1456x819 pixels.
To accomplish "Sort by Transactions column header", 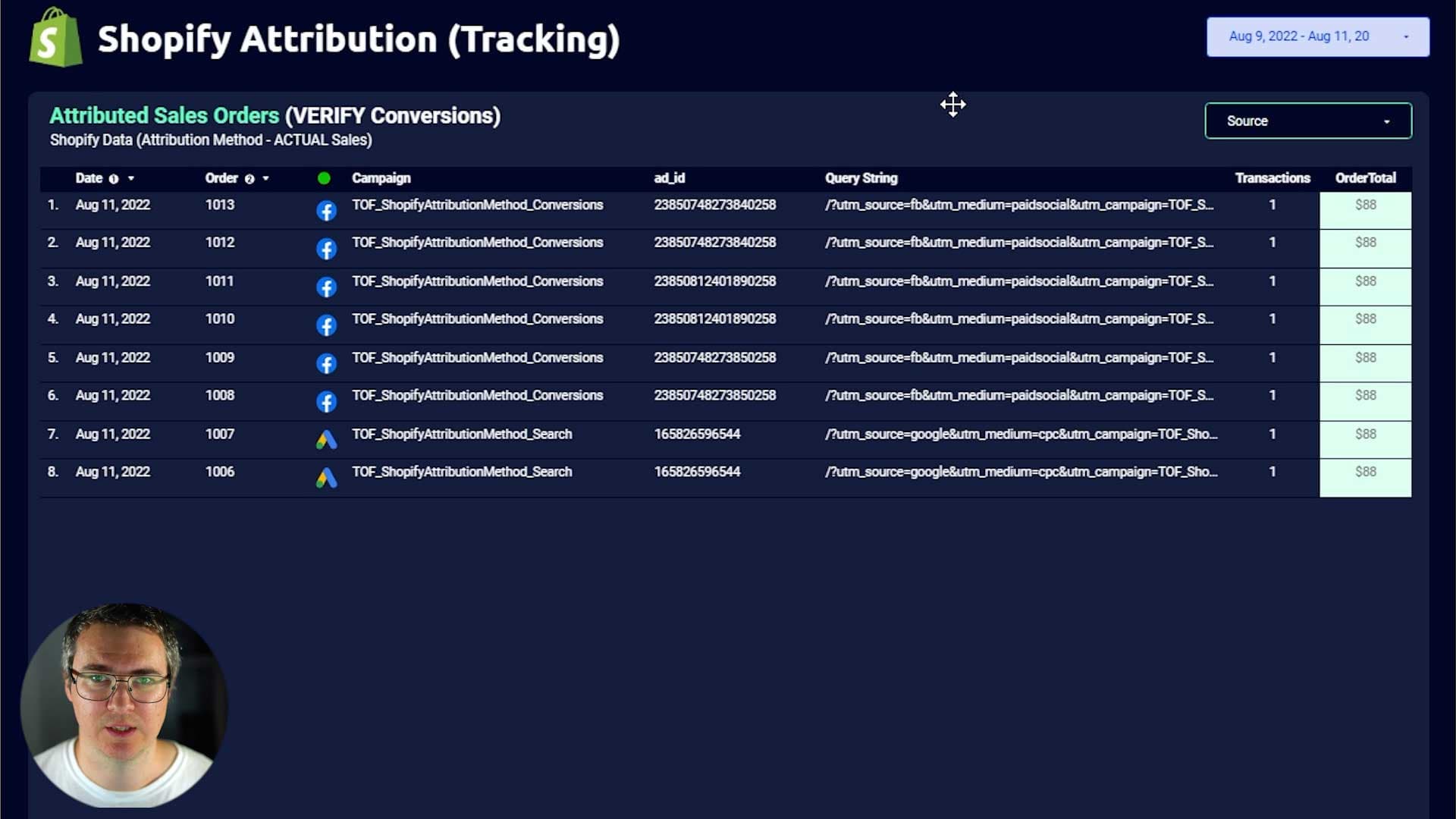I will point(1272,178).
